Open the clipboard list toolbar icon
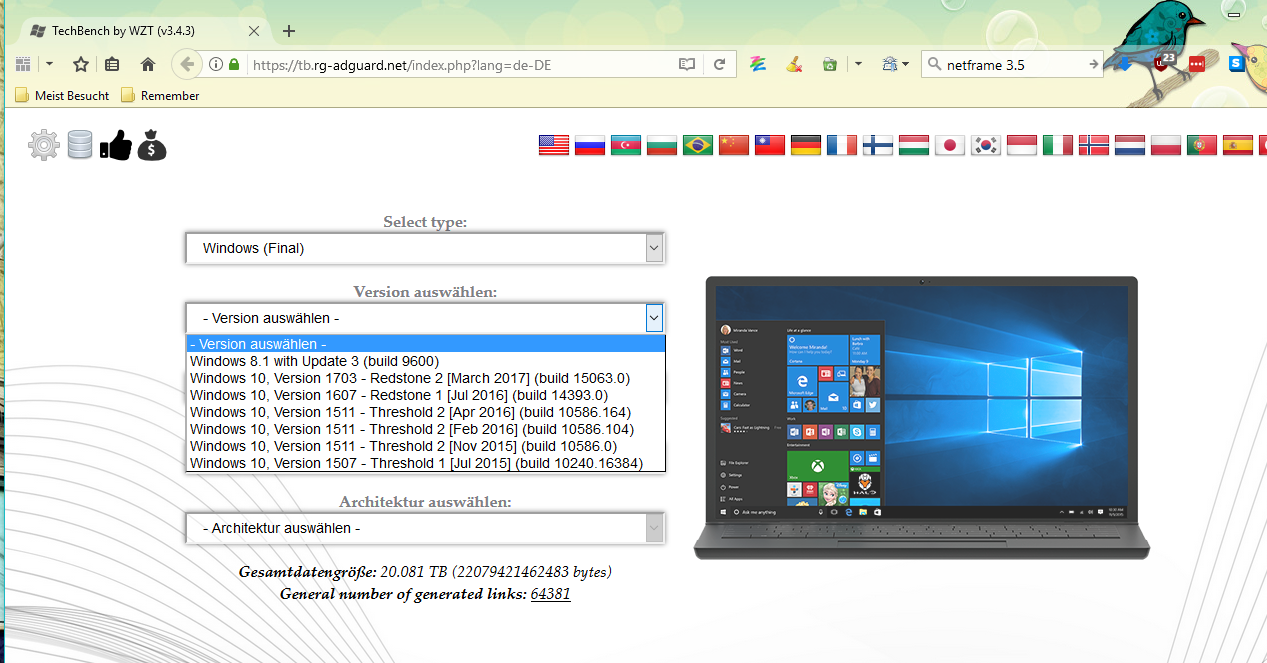Image resolution: width=1267 pixels, height=663 pixels. 112,64
